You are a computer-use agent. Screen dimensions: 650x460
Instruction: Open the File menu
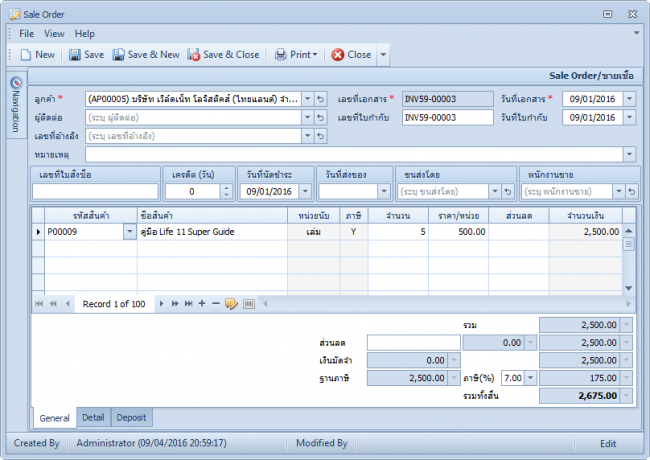coord(27,34)
